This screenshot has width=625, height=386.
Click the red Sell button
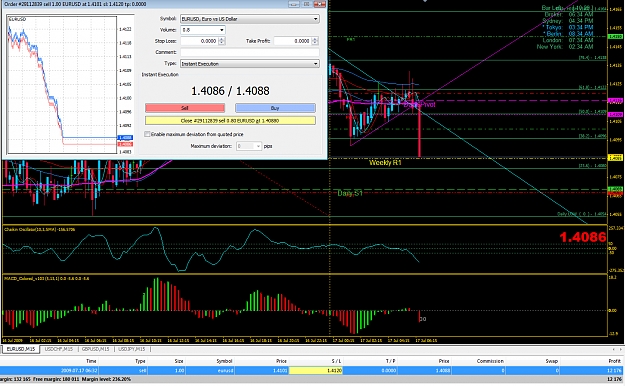185,108
